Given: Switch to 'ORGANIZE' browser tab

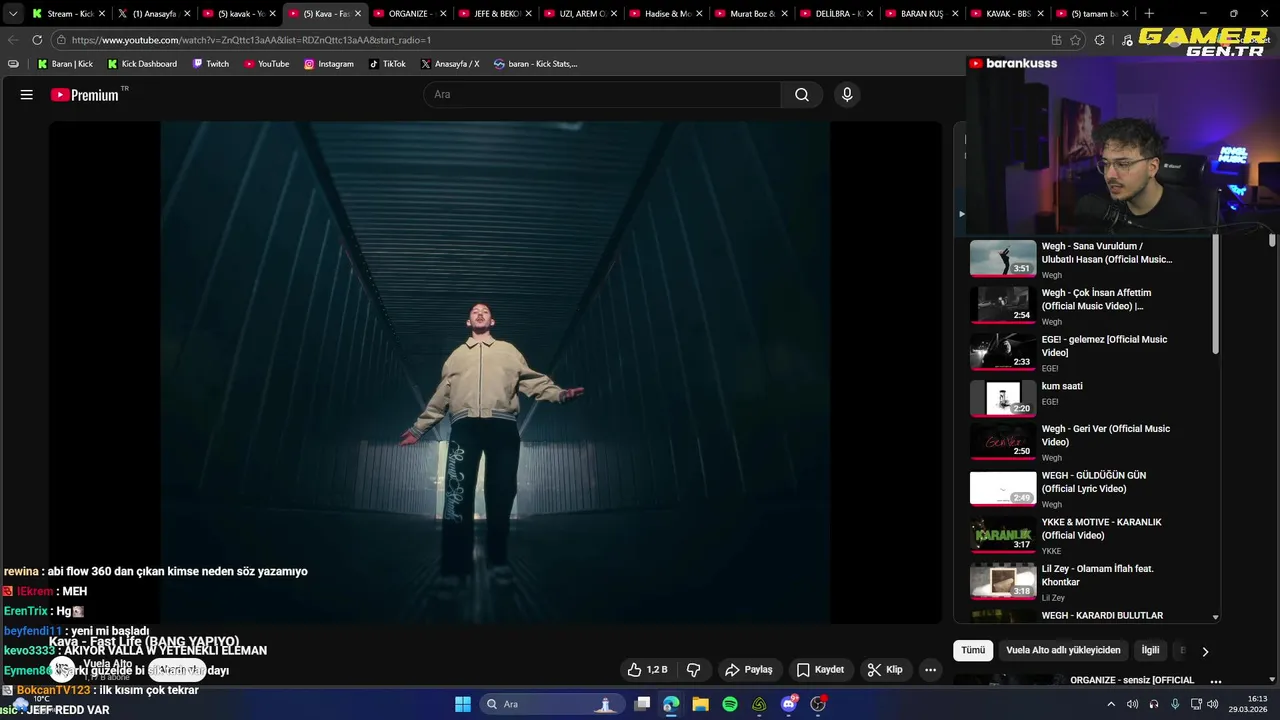Looking at the screenshot, I should pos(409,14).
